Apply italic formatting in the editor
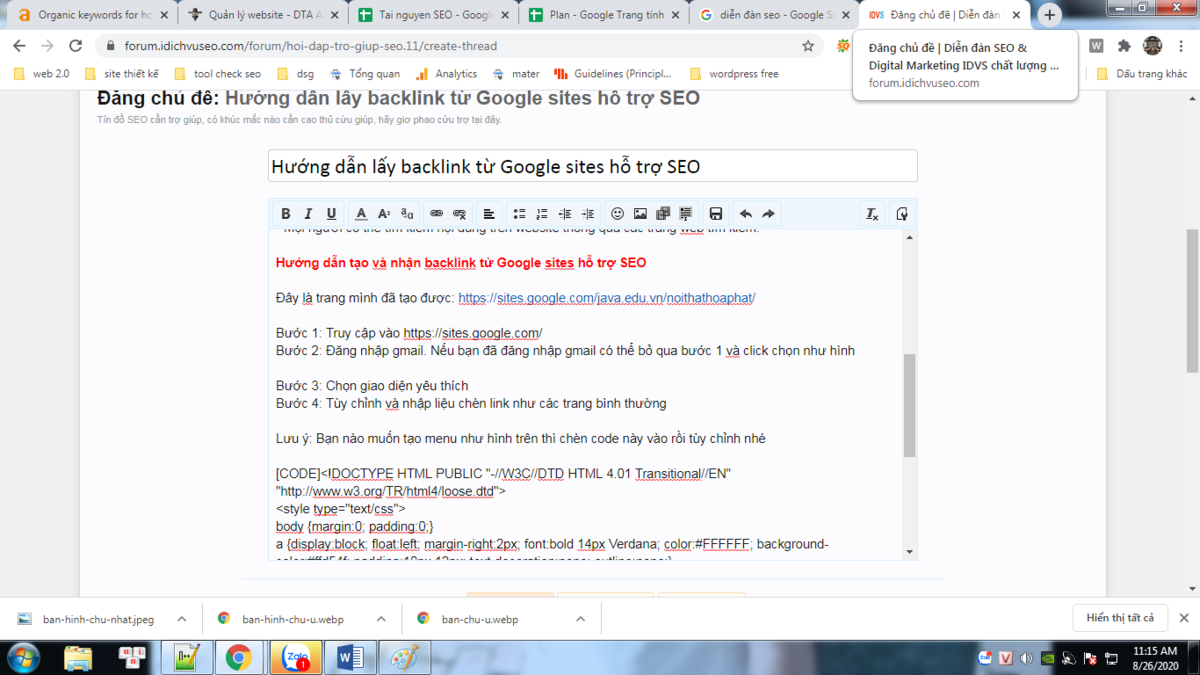The image size is (1200, 675). (308, 214)
